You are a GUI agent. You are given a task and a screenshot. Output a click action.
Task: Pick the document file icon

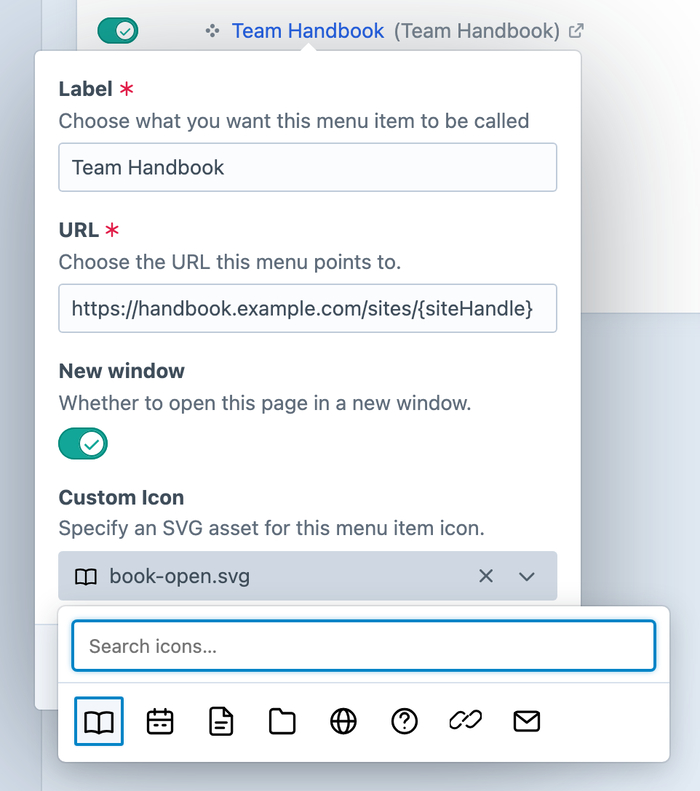221,721
